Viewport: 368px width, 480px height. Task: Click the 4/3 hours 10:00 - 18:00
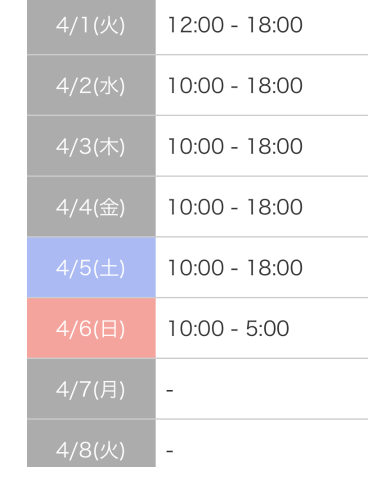click(235, 146)
